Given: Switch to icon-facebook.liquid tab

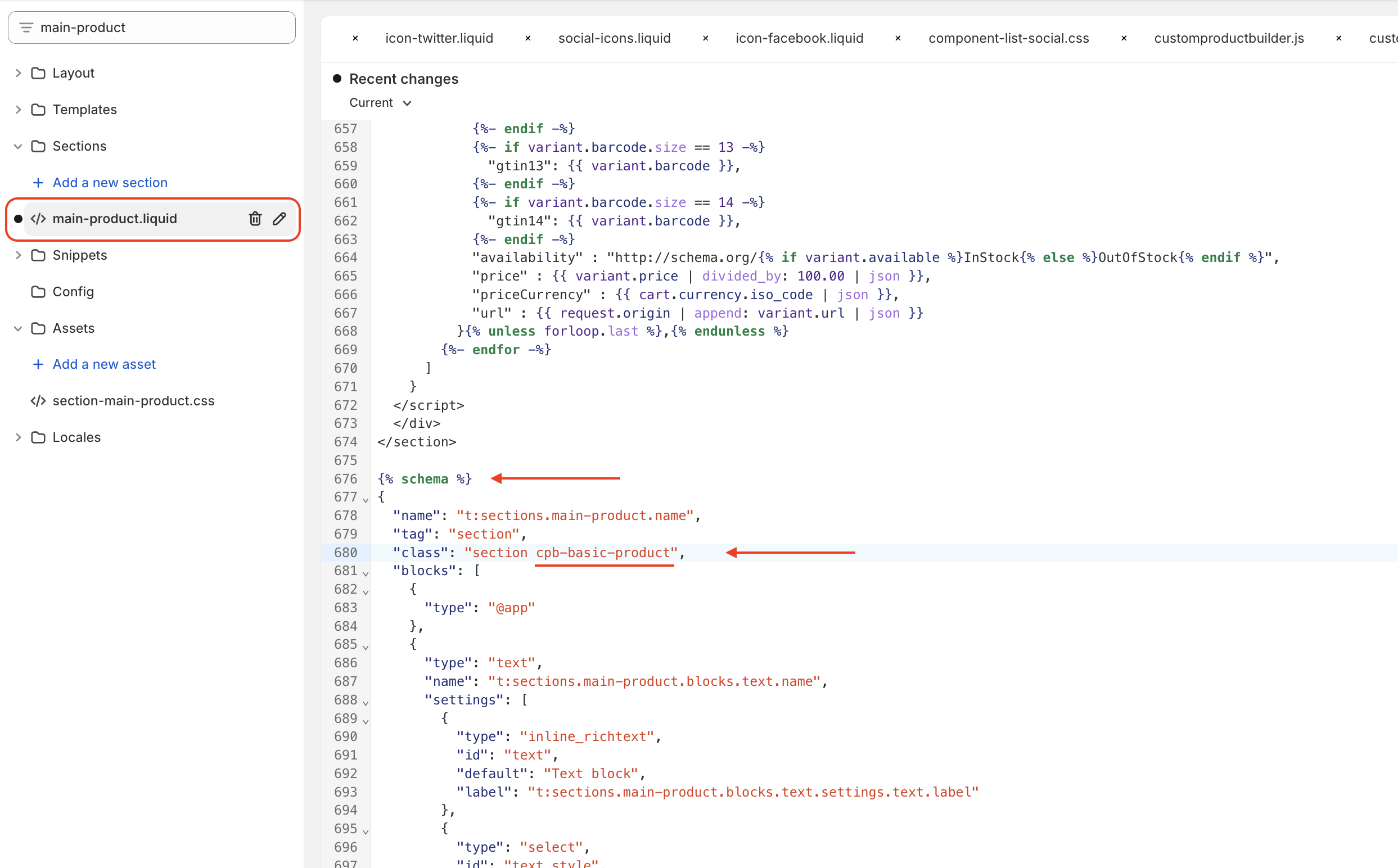Looking at the screenshot, I should coord(799,38).
